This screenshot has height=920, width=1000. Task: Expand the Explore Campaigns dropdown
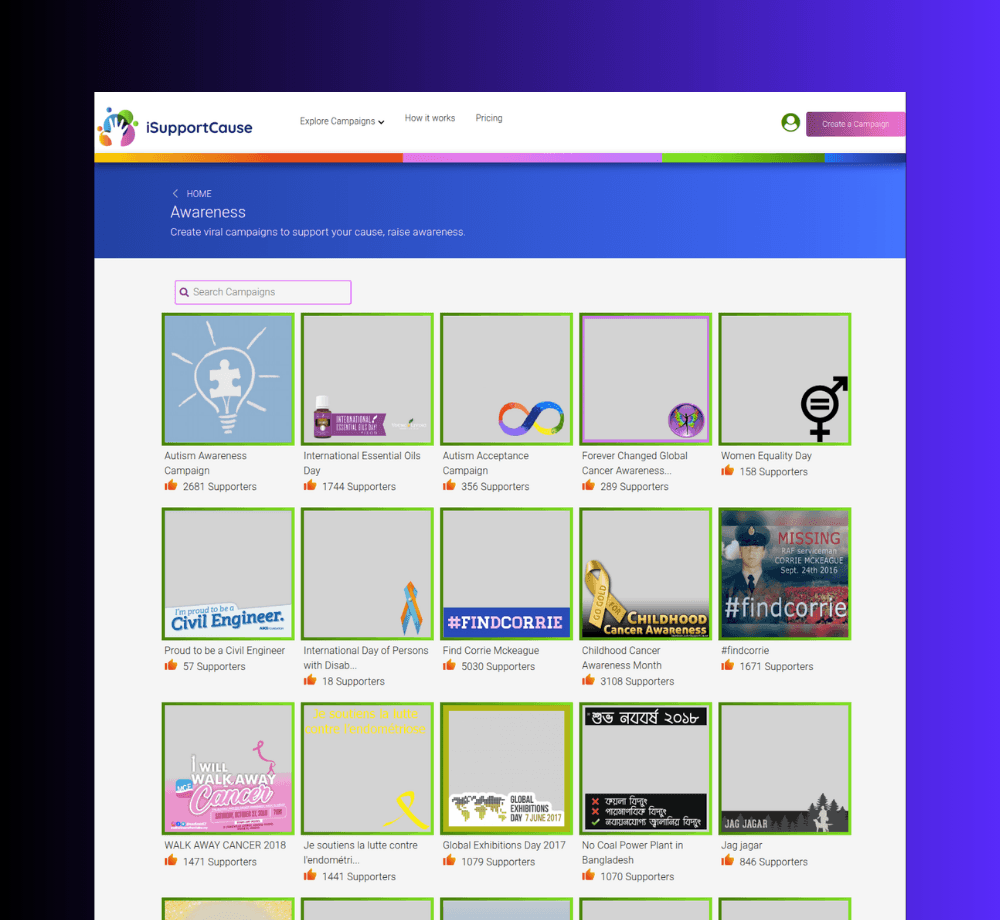click(x=342, y=121)
